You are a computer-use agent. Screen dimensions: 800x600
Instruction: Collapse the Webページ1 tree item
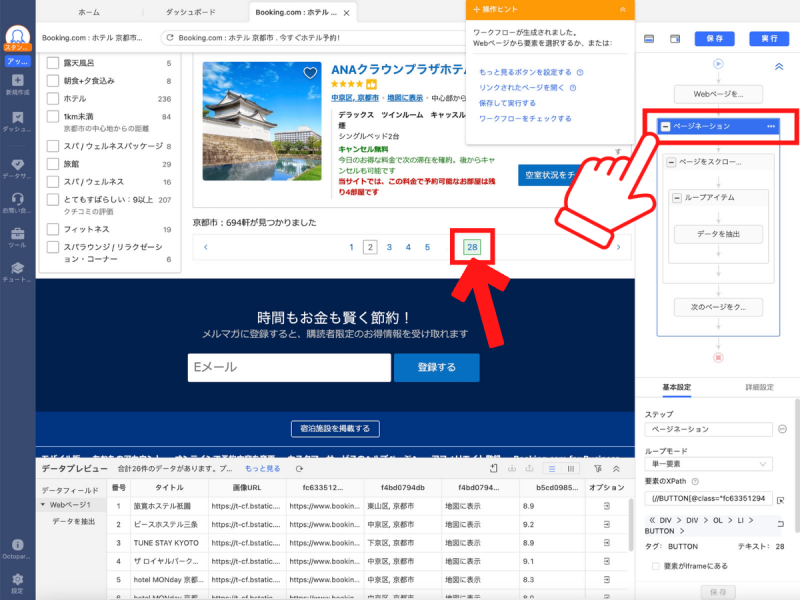tap(43, 505)
